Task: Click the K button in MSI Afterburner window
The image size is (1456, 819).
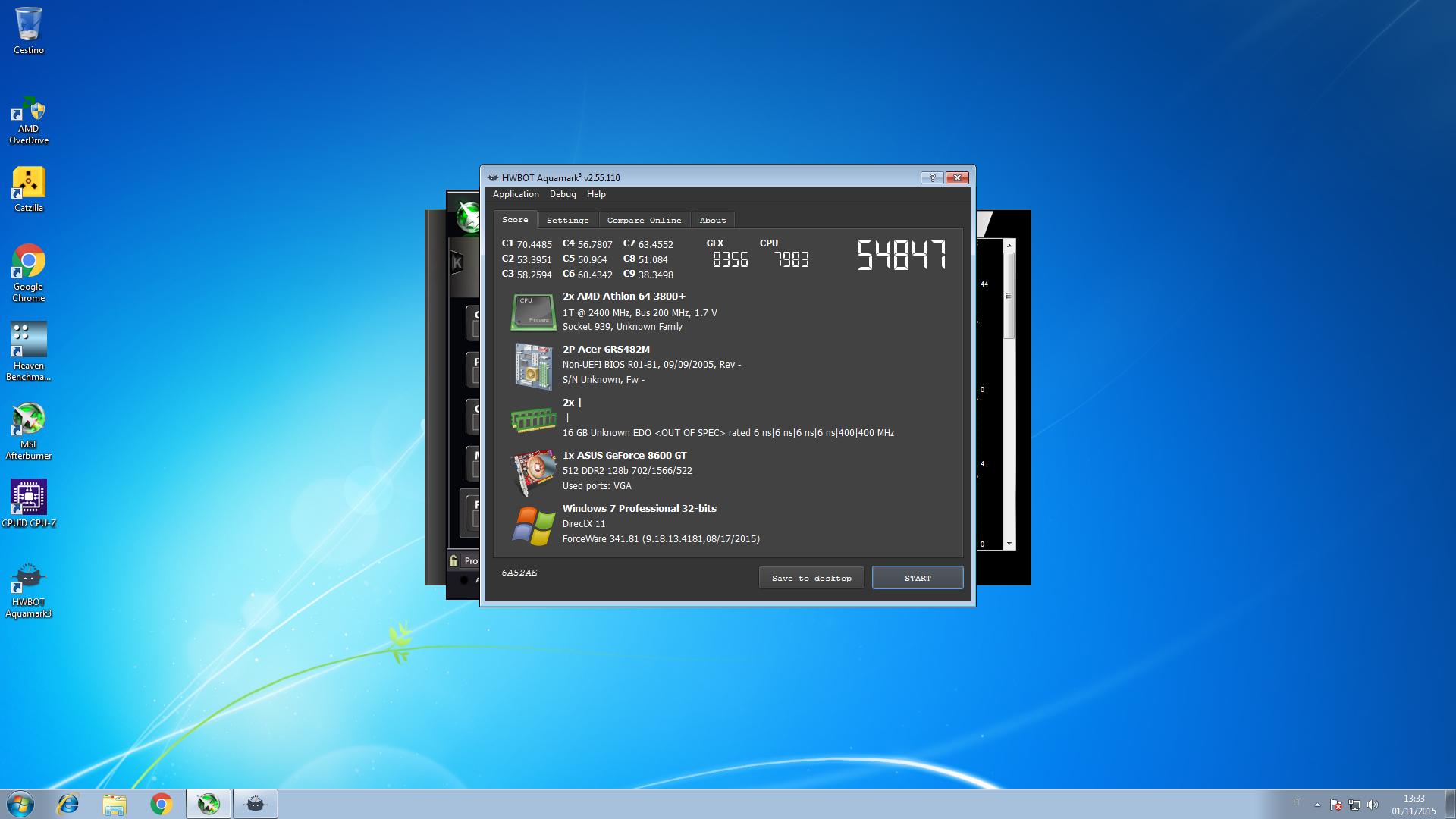Action: (457, 263)
